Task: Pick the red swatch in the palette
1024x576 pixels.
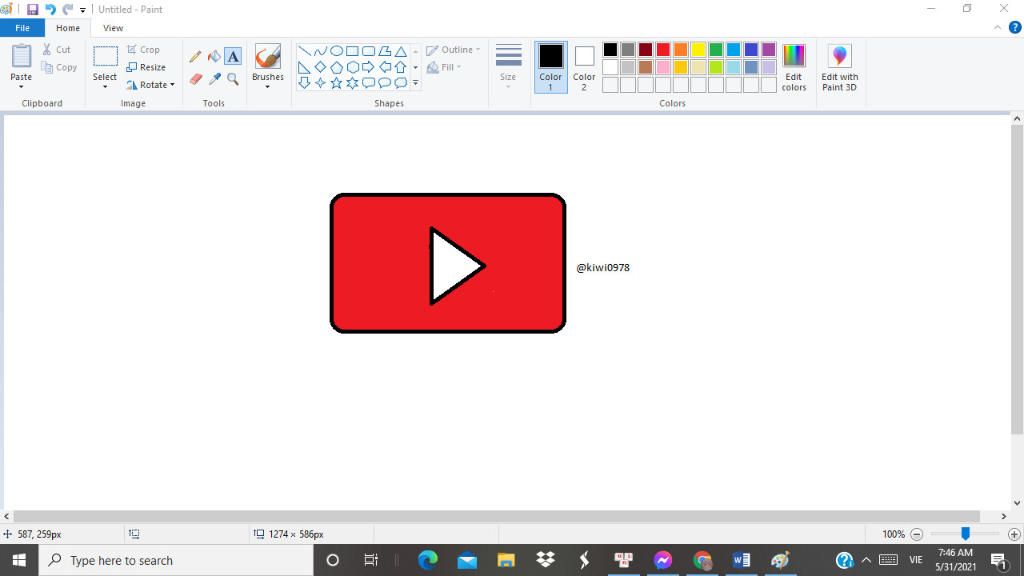Action: [663, 50]
